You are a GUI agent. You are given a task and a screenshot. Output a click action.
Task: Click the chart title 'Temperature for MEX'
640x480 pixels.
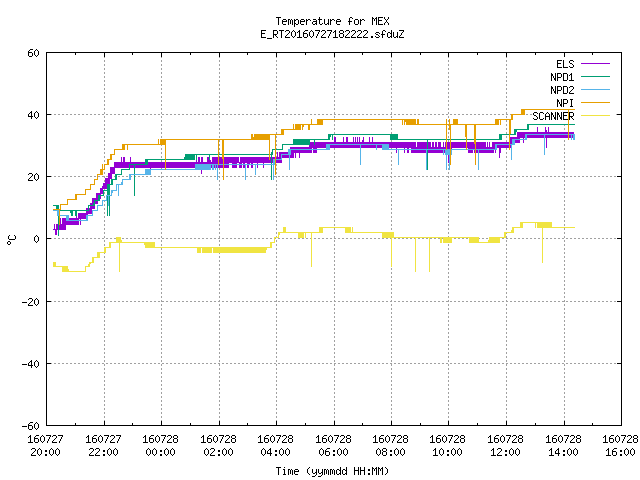(x=332, y=21)
